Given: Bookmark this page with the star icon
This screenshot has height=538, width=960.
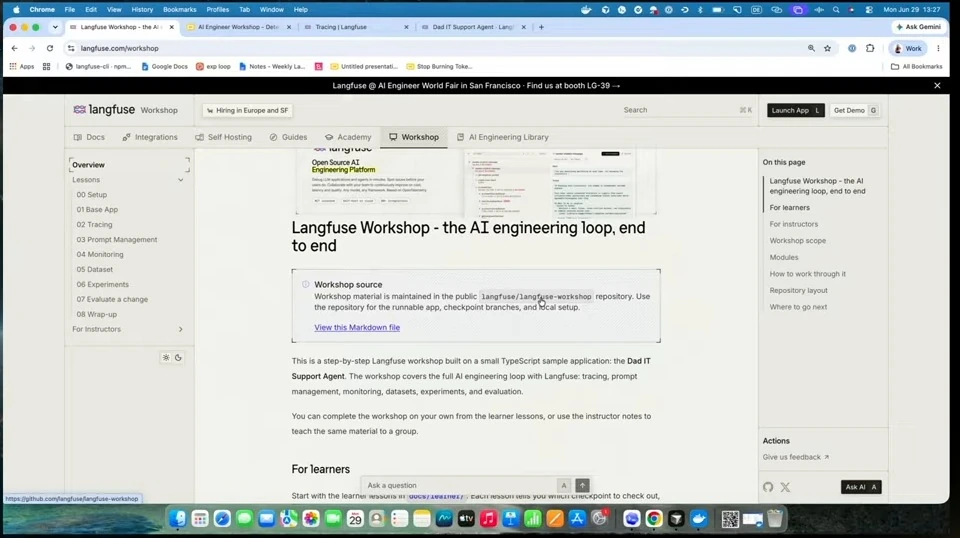Looking at the screenshot, I should pyautogui.click(x=827, y=48).
